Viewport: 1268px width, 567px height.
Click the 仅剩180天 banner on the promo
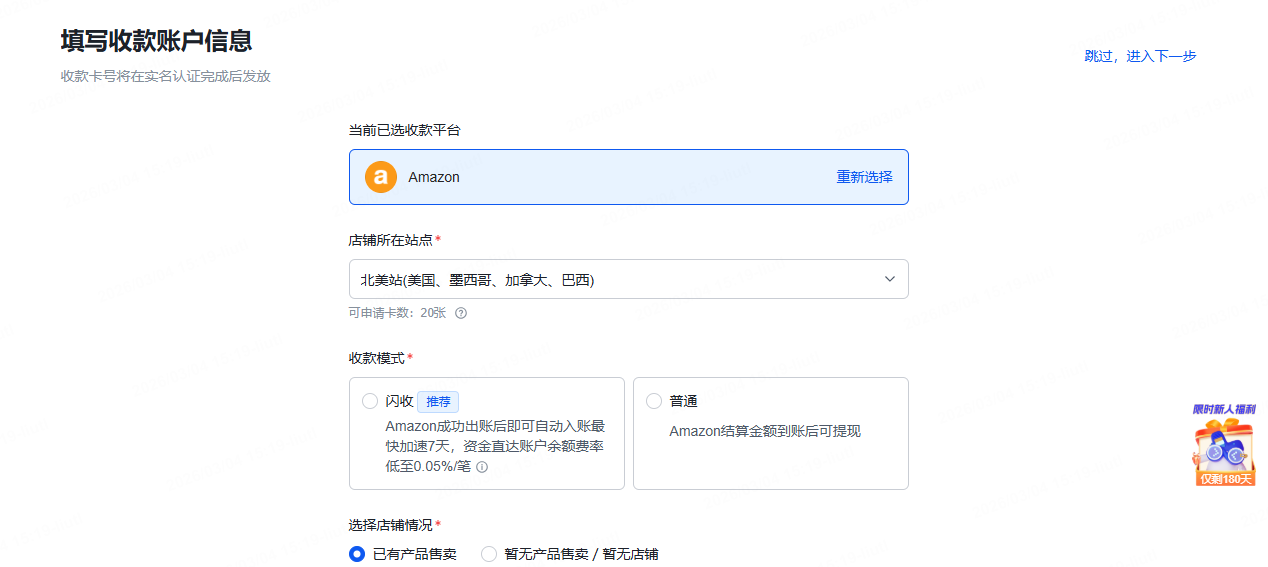[1224, 479]
